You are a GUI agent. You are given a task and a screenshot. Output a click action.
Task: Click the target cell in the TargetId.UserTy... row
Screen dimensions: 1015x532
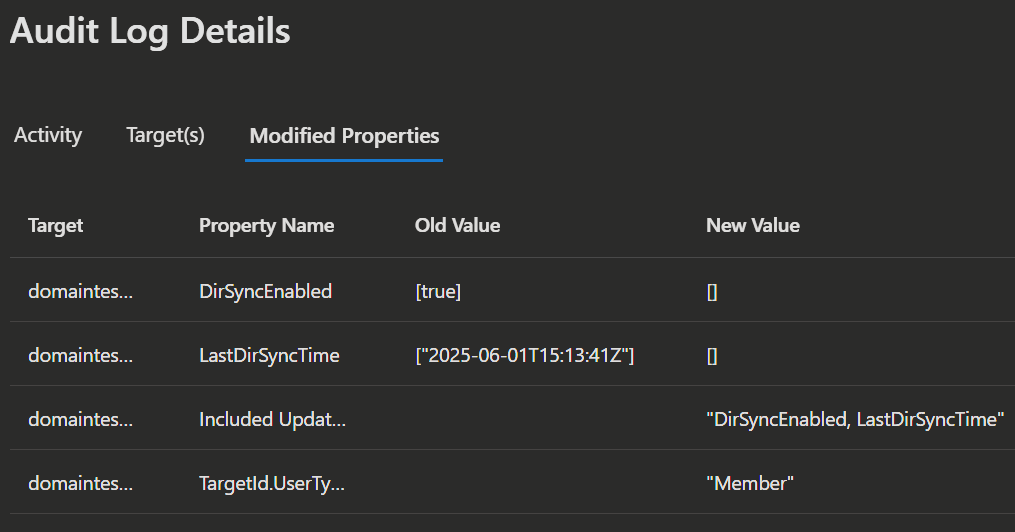coord(80,483)
